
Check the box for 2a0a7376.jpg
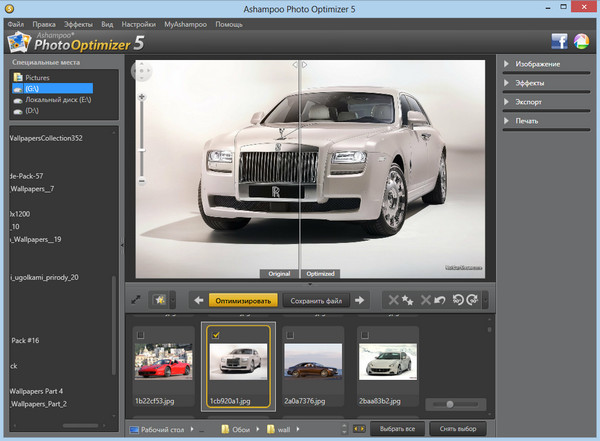click(x=290, y=335)
